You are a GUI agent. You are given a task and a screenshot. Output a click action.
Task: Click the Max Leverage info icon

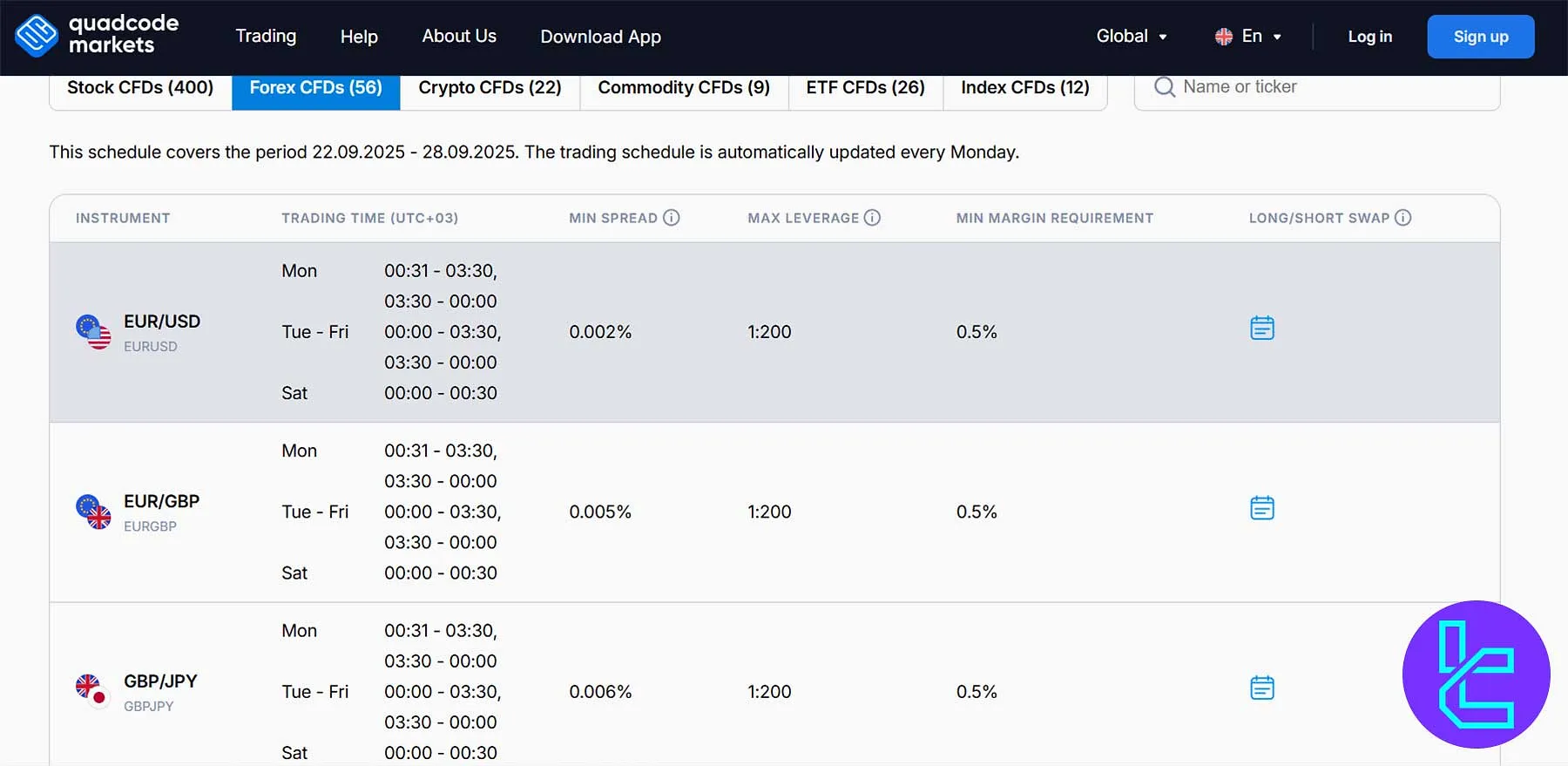872,218
